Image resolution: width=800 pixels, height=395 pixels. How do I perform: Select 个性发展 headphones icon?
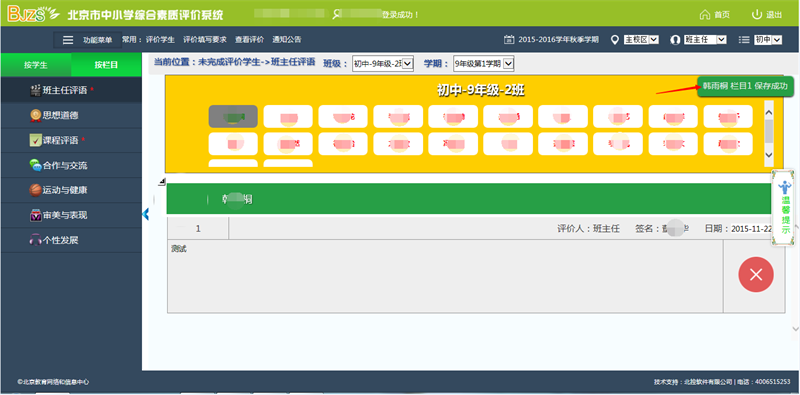point(35,240)
